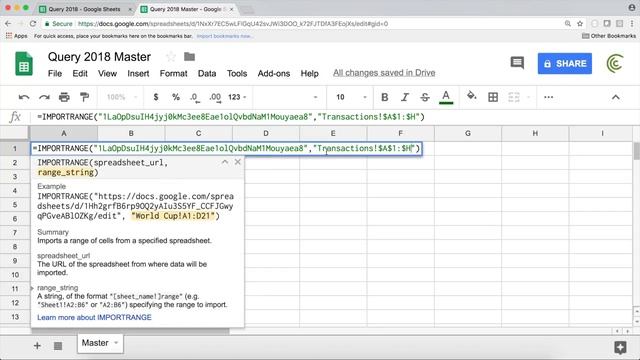The image size is (640, 360).
Task: Open the Borders tool
Action: click(493, 97)
